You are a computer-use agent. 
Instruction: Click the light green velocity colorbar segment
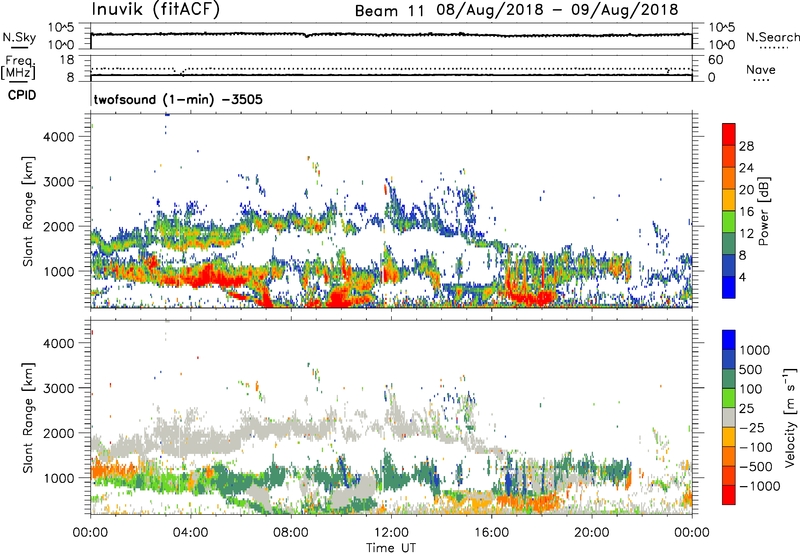click(x=729, y=398)
